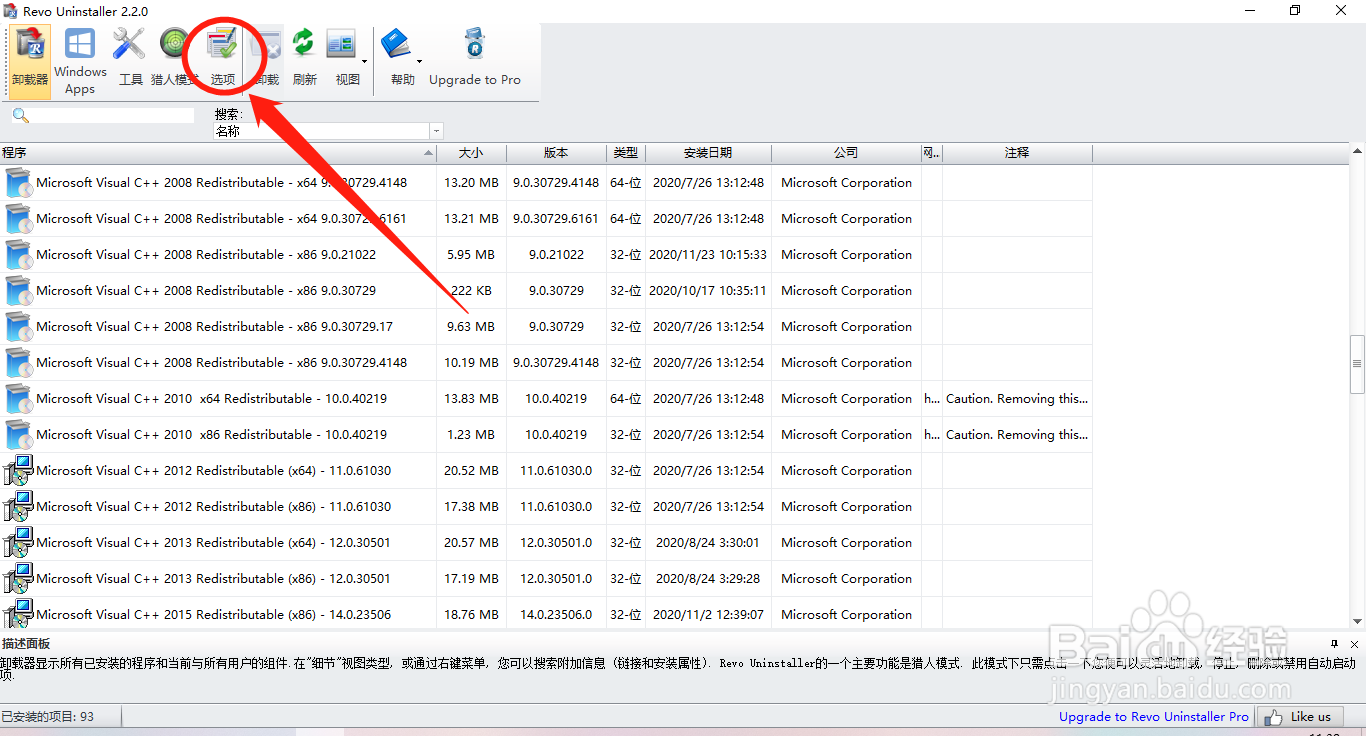This screenshot has width=1366, height=736.
Task: Click the vertical scrollbar thumb
Action: click(1357, 365)
